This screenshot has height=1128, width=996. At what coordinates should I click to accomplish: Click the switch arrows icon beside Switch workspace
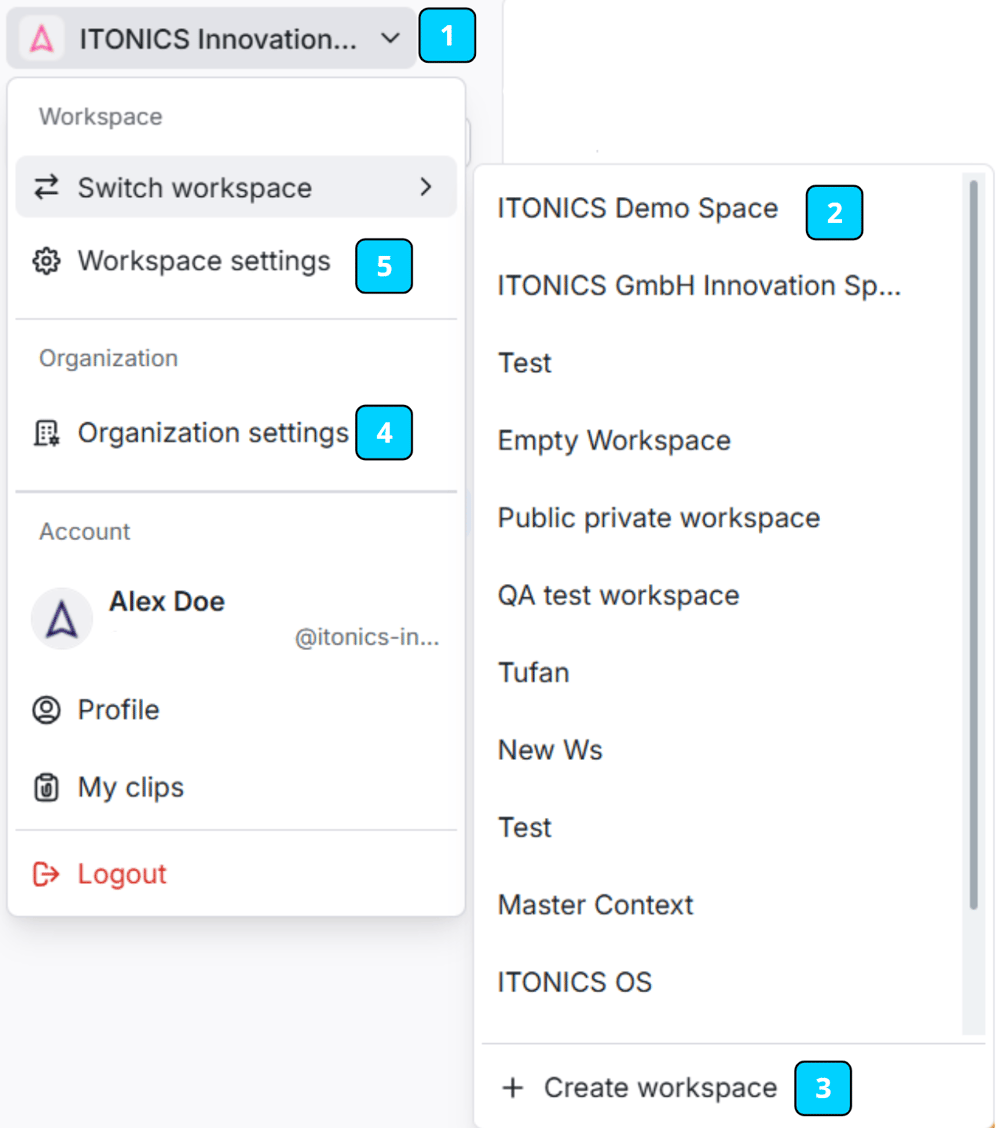[x=47, y=187]
